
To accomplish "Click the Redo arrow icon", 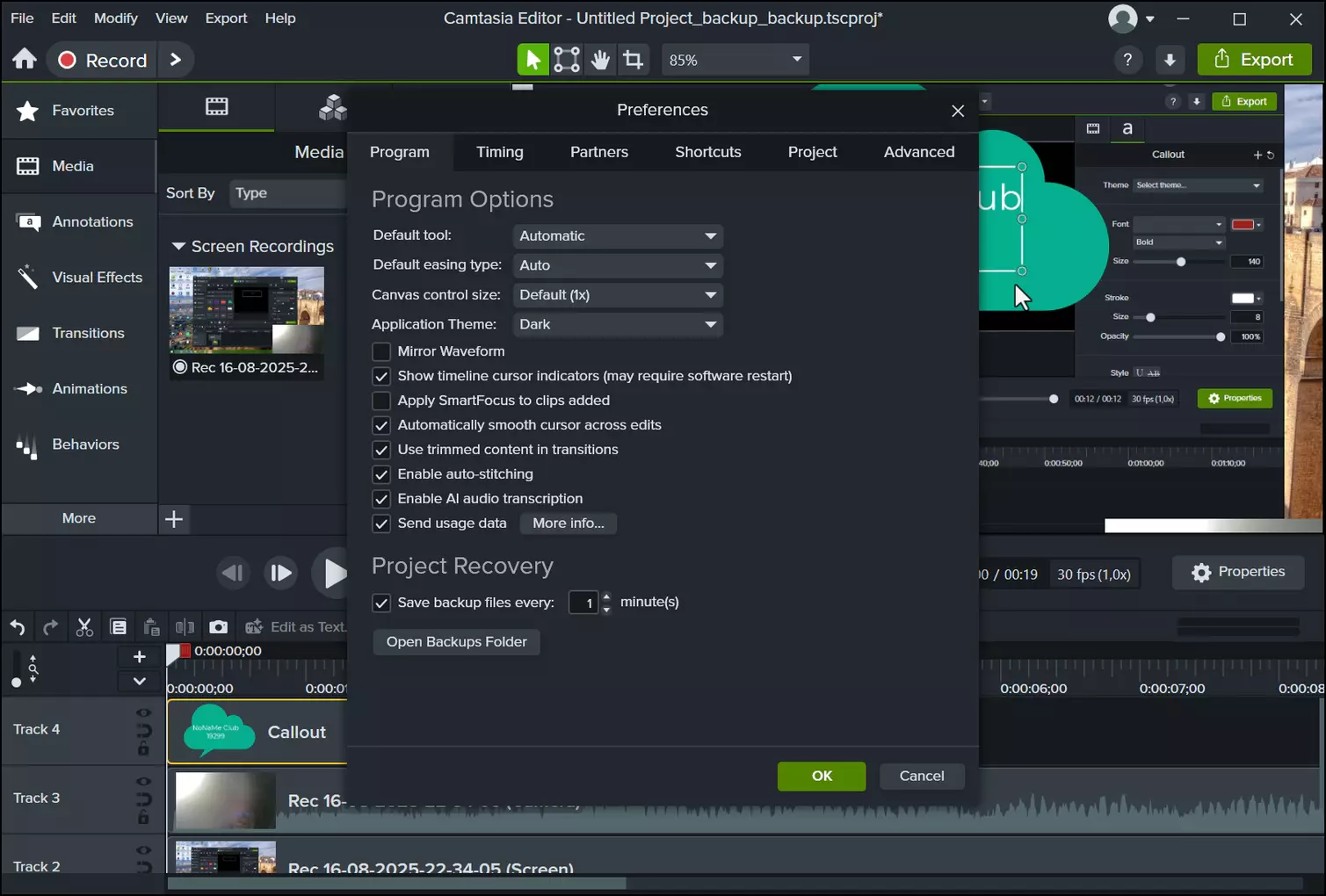I will tap(51, 627).
